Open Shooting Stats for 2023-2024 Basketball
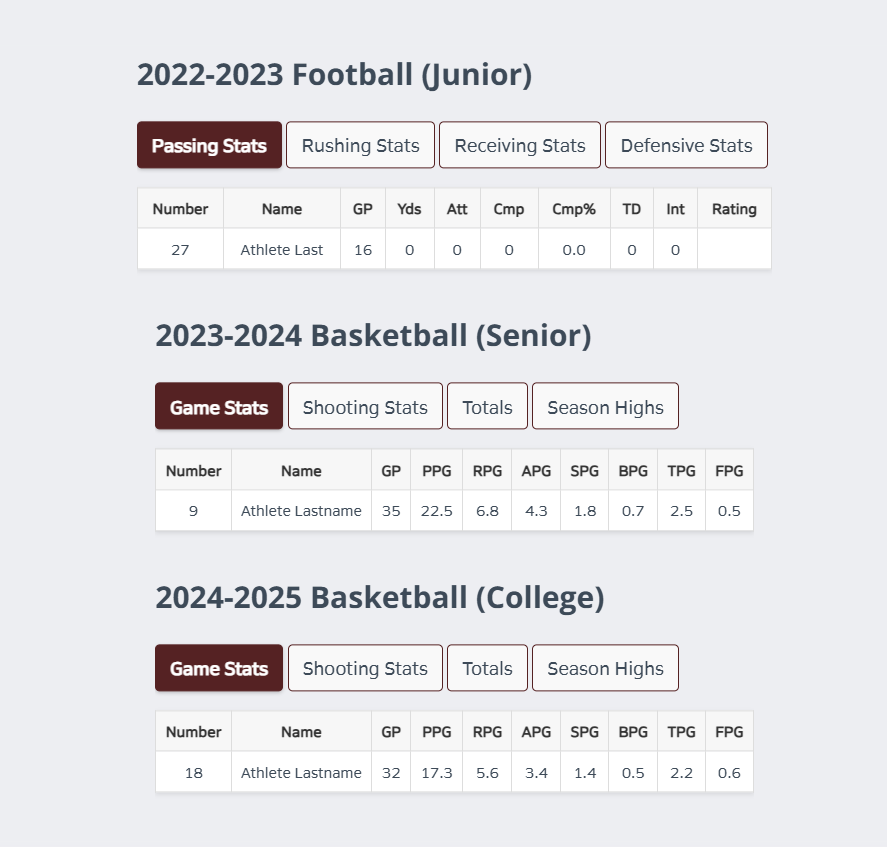887x847 pixels. [x=365, y=406]
